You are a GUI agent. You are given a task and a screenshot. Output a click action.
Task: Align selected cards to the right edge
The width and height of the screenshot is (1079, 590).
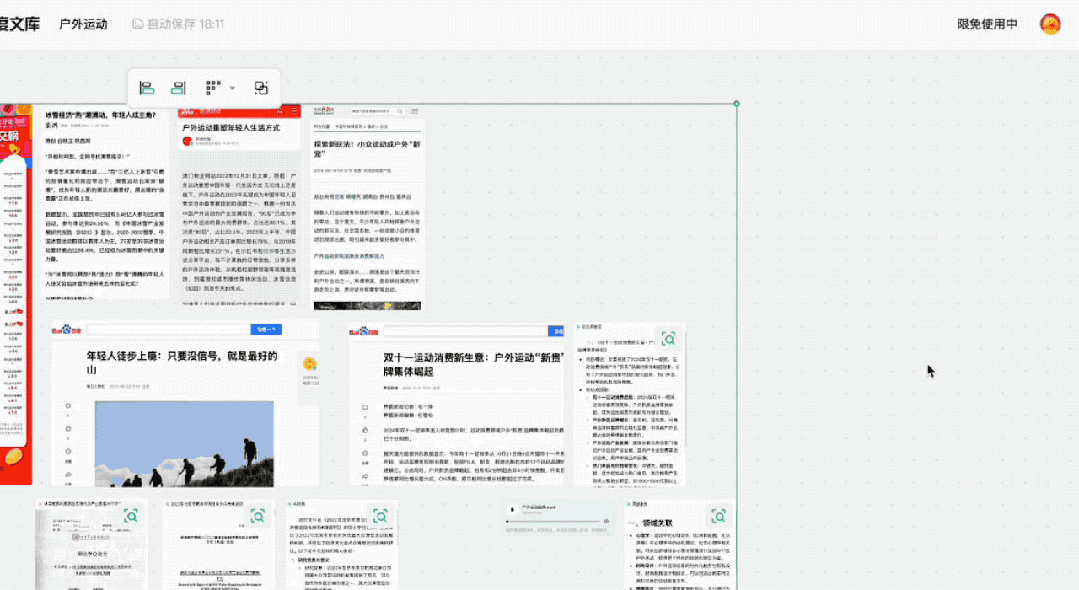click(178, 88)
